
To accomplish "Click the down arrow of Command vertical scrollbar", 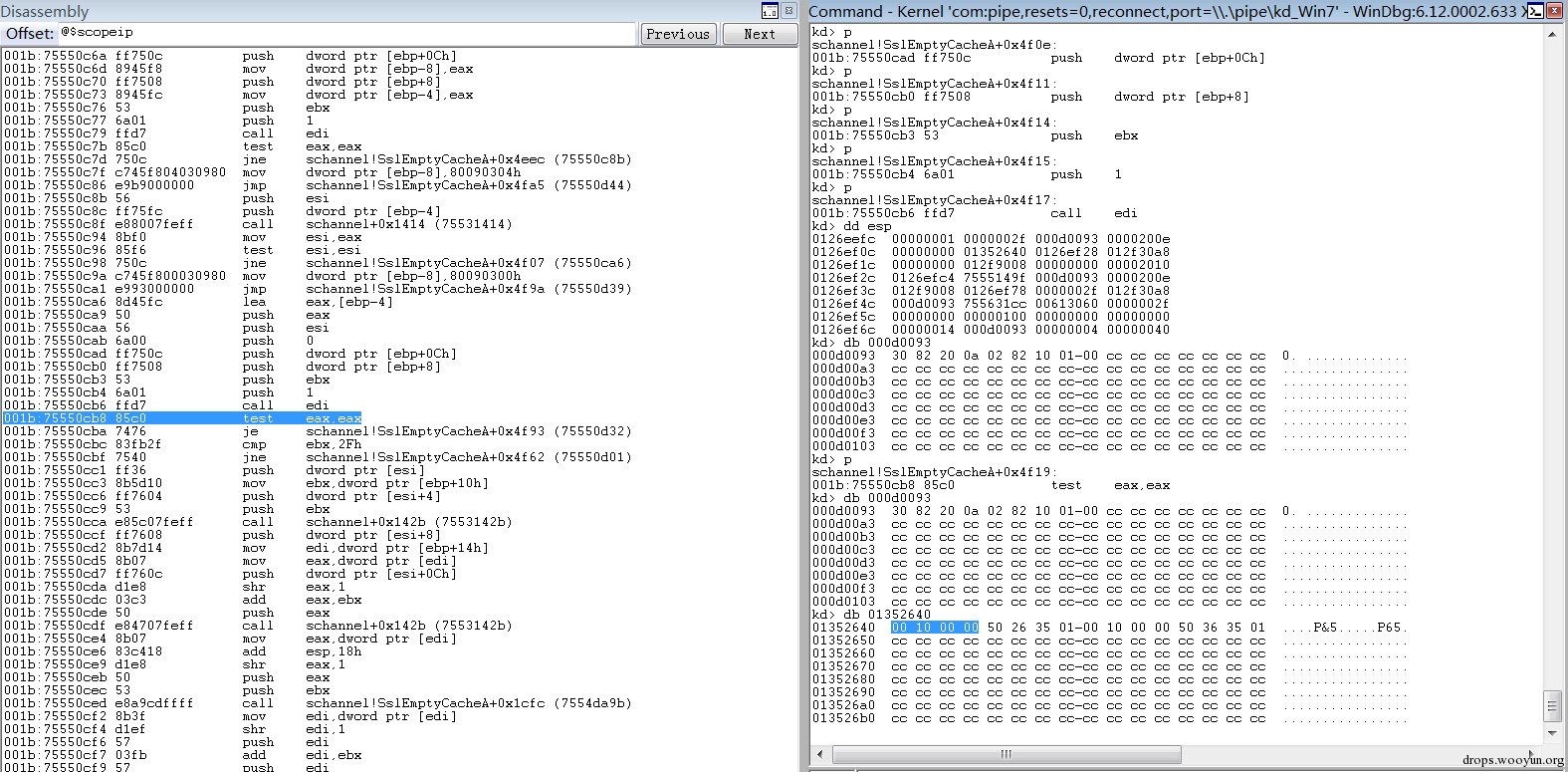I will (1552, 734).
